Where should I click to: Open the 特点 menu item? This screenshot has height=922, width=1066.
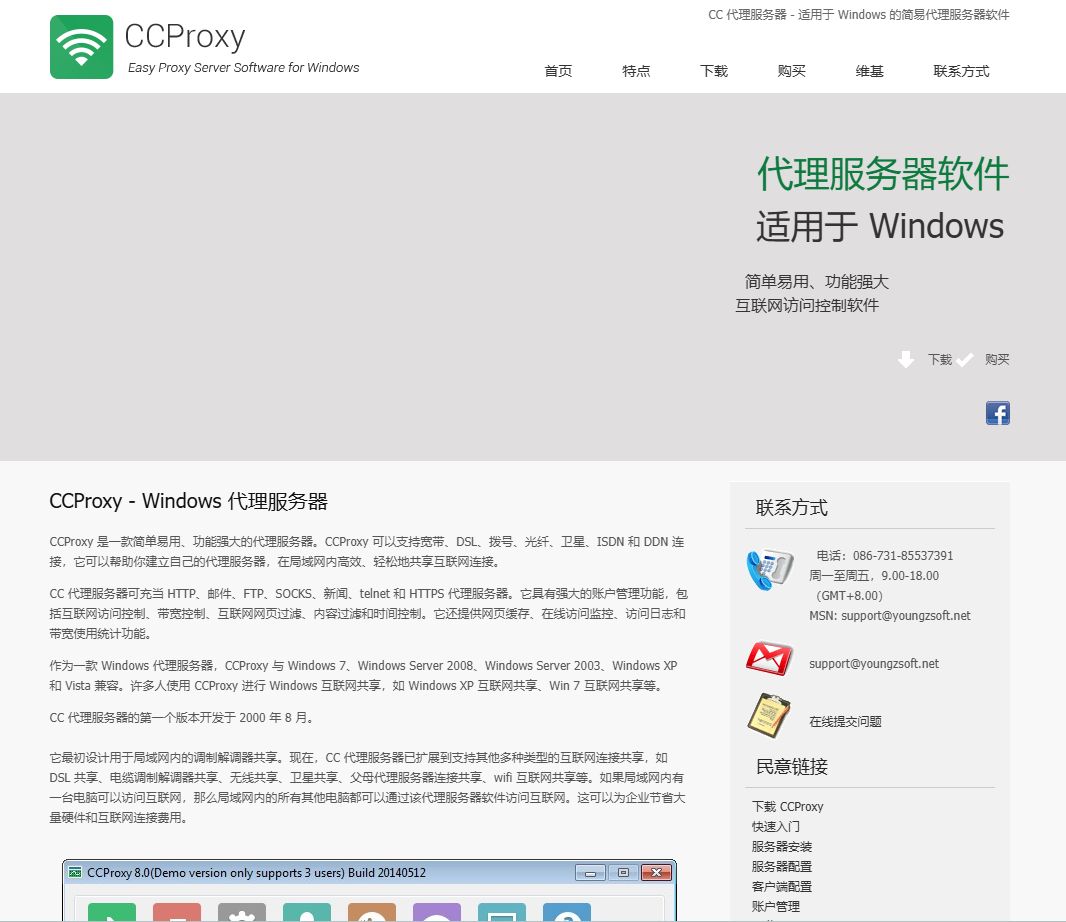(x=636, y=71)
